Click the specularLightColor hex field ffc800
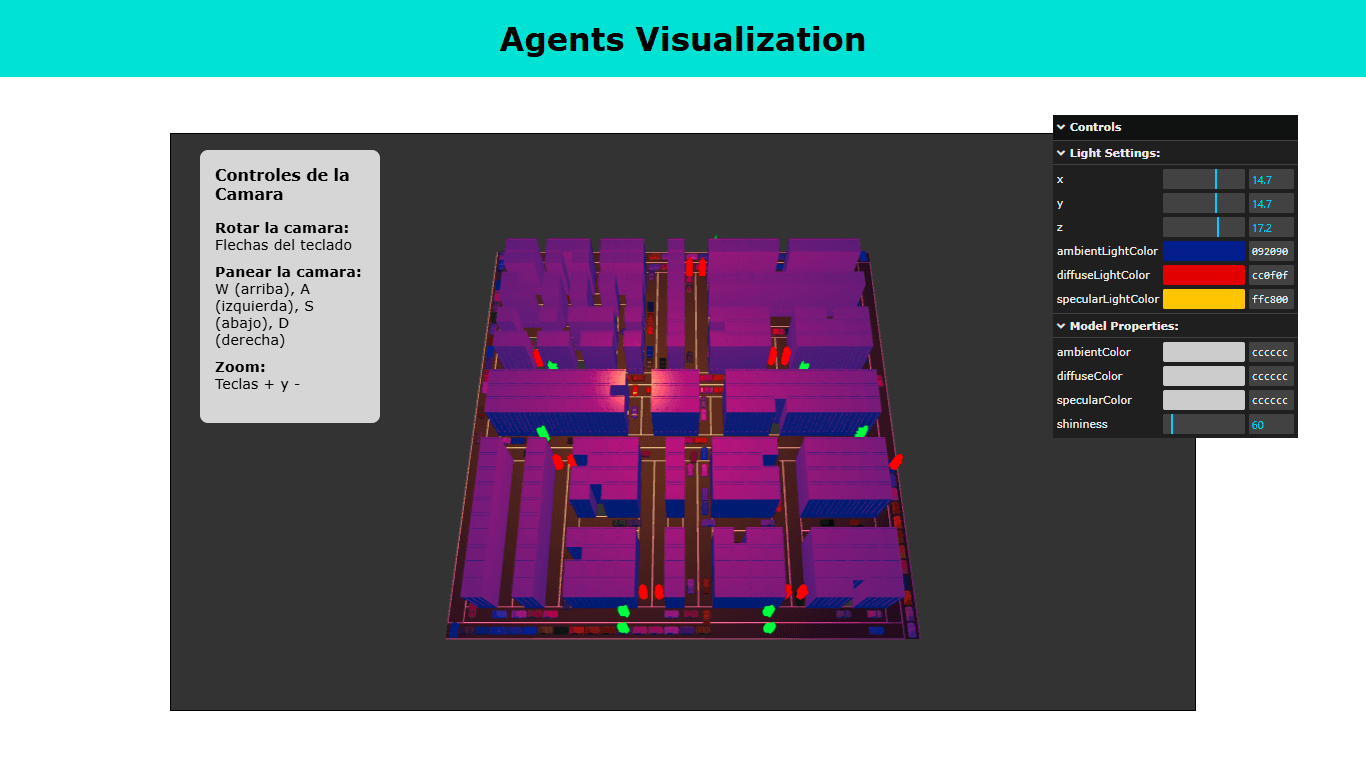Viewport: 1366px width, 768px height. pyautogui.click(x=1271, y=299)
